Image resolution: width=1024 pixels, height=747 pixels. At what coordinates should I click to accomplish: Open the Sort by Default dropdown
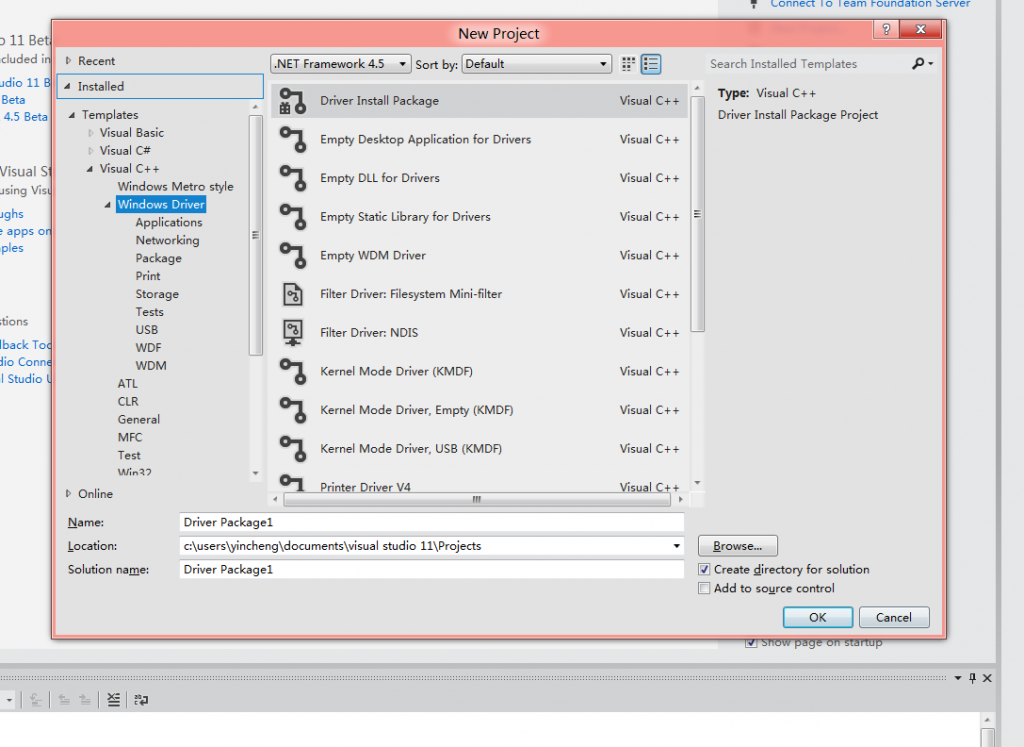602,63
